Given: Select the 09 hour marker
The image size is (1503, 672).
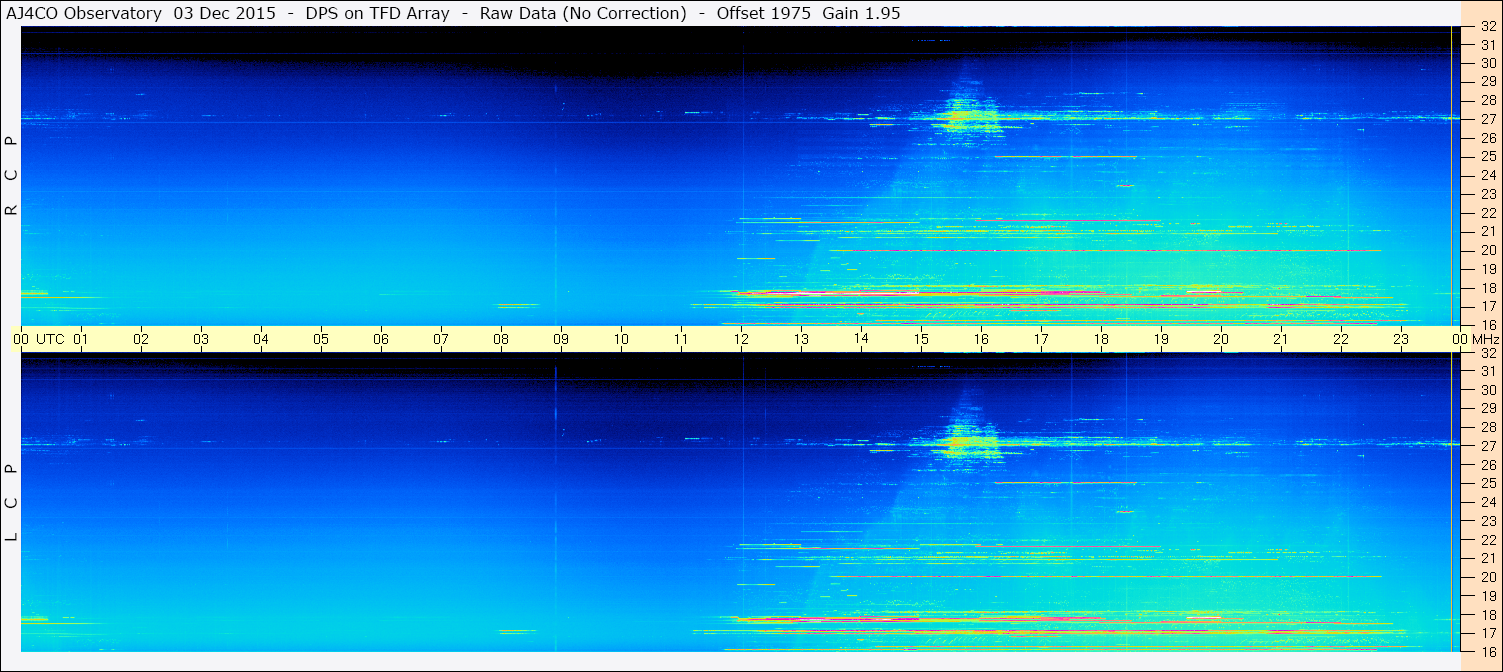Looking at the screenshot, I should [x=561, y=339].
